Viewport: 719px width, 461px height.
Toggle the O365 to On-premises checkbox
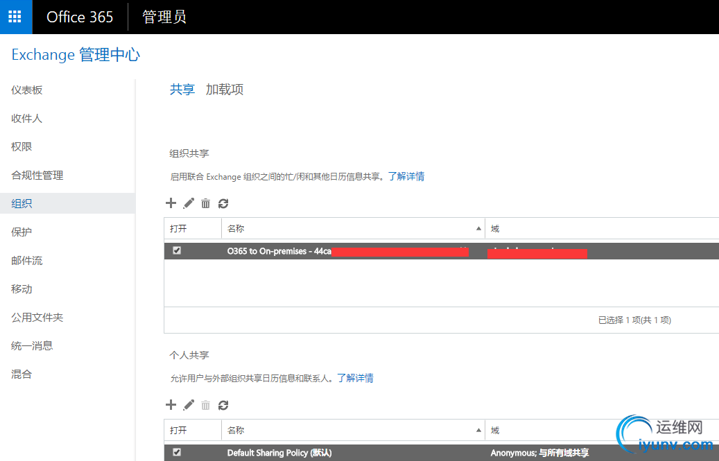click(x=177, y=250)
